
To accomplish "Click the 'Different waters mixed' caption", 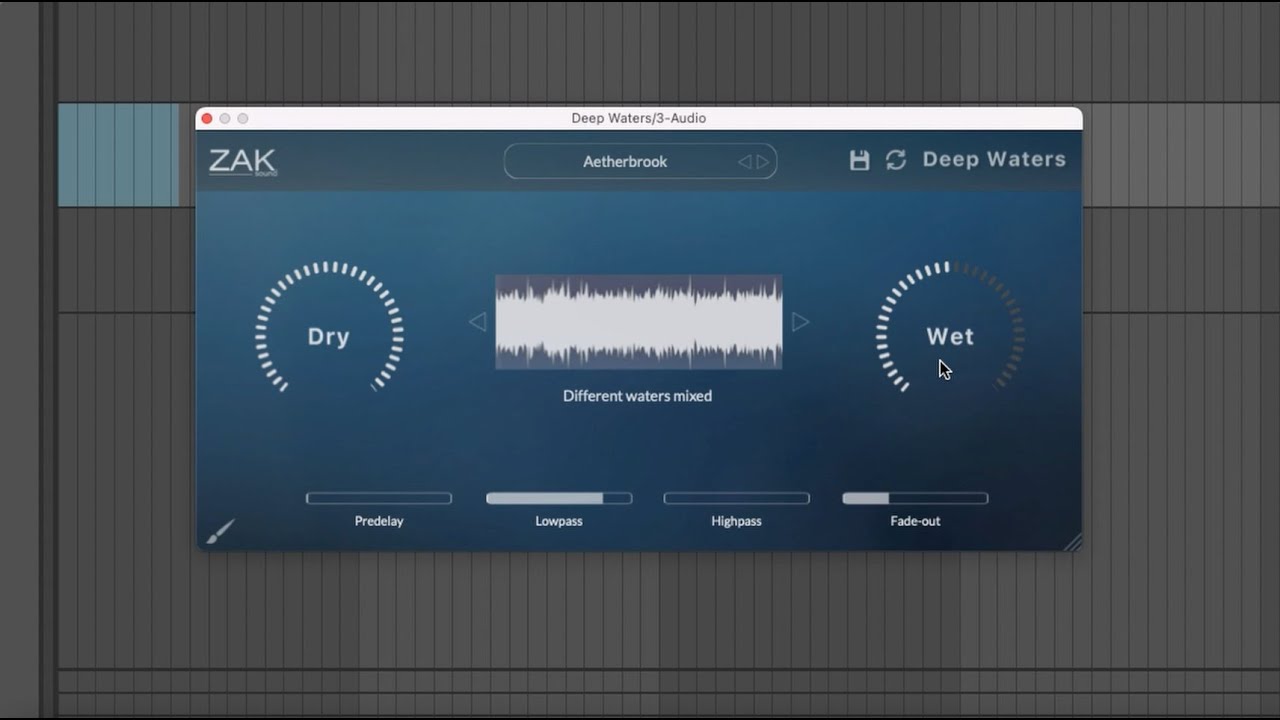I will (637, 396).
